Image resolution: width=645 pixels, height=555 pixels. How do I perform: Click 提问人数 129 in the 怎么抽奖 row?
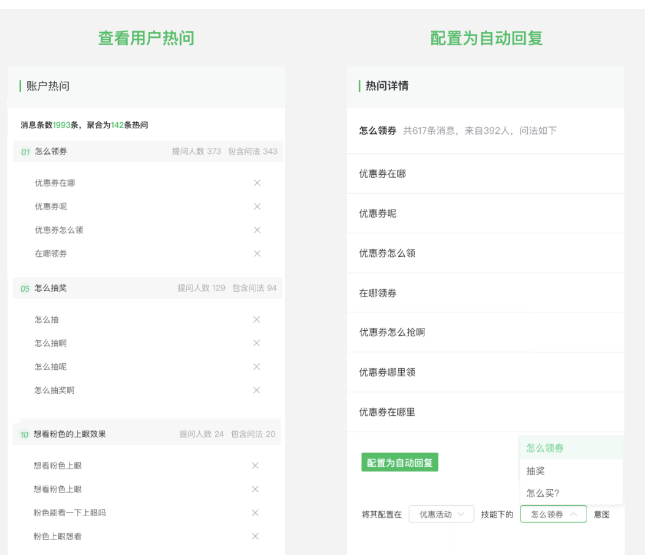click(x=201, y=288)
